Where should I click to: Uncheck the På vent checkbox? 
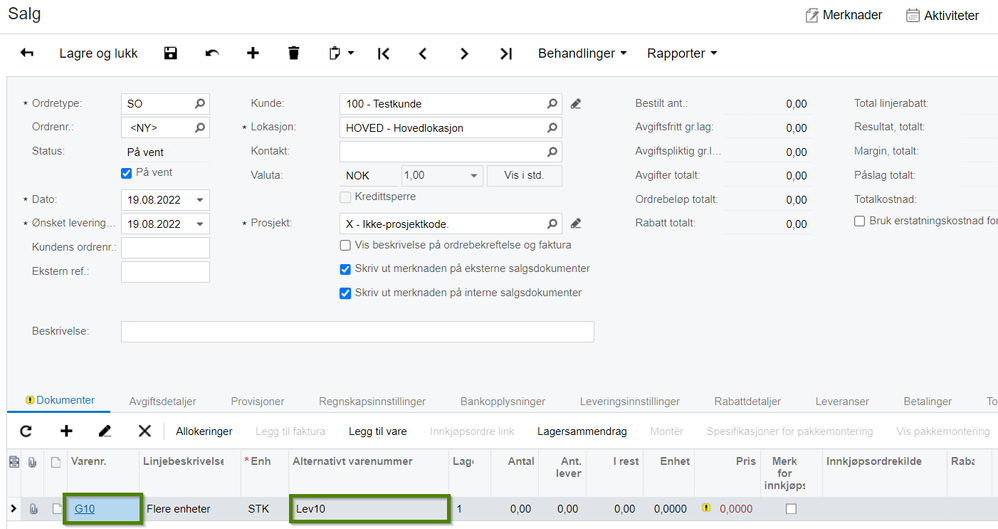[126, 173]
